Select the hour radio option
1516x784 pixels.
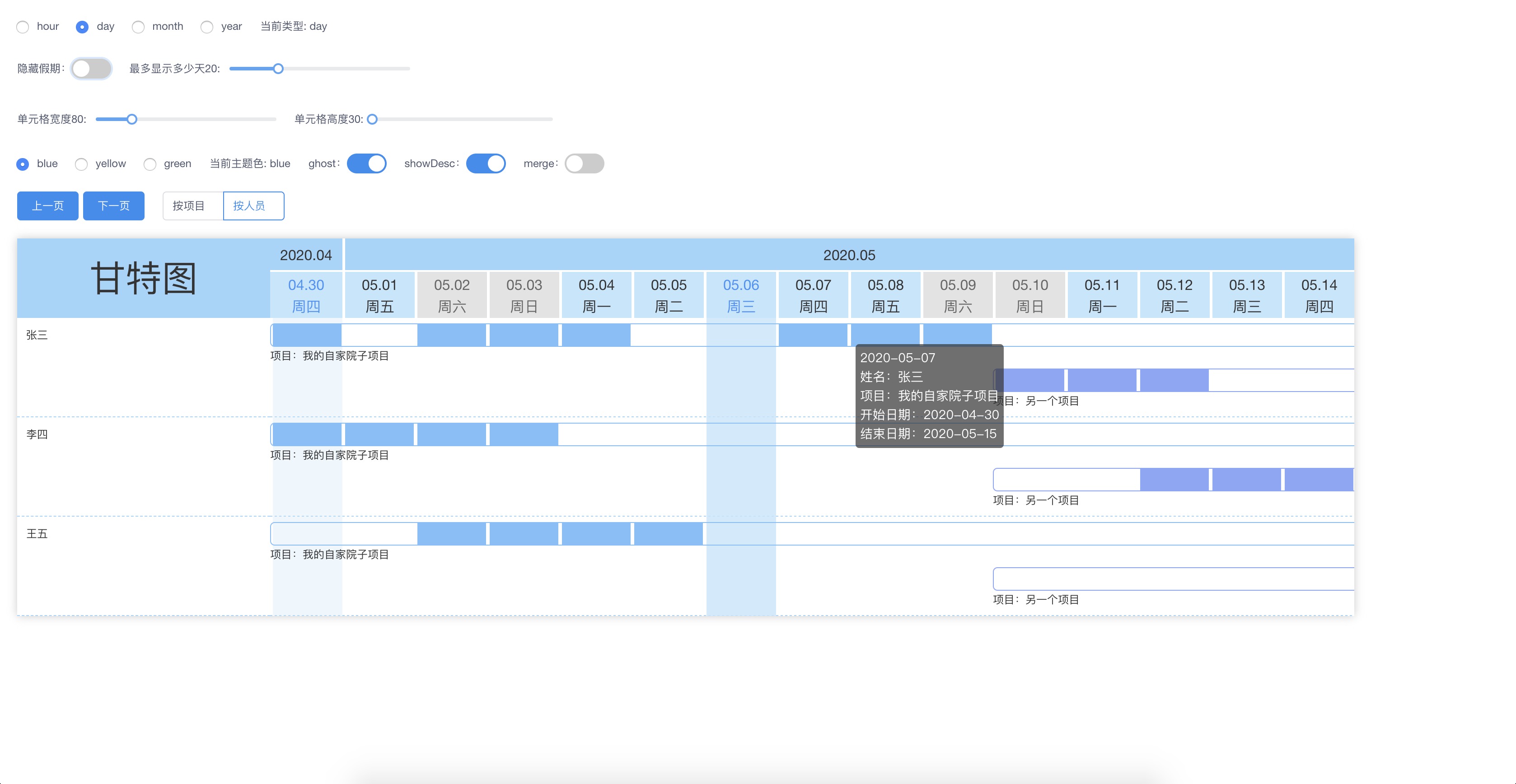23,27
